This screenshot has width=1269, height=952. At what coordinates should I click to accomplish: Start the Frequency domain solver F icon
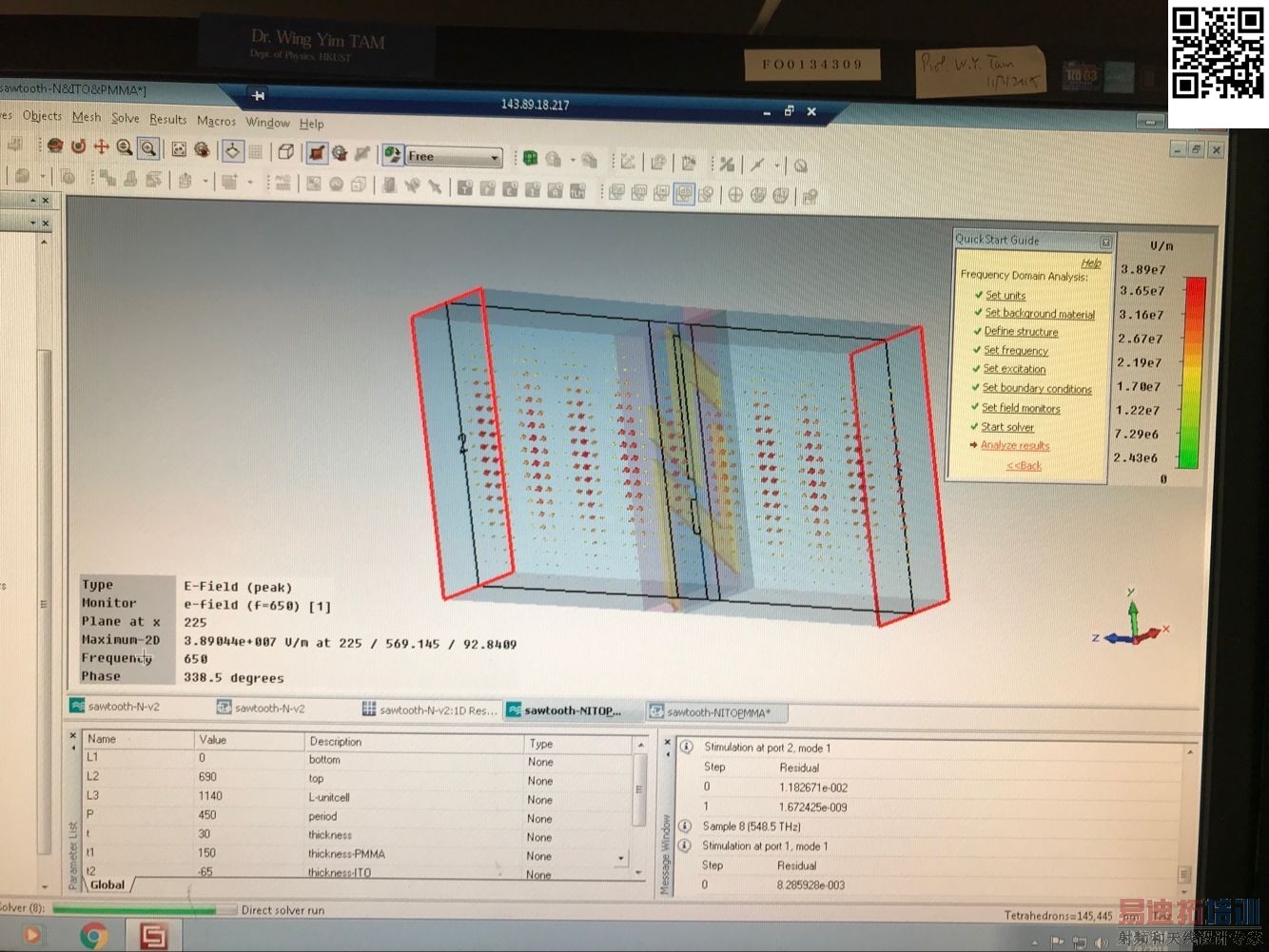pyautogui.click(x=487, y=188)
